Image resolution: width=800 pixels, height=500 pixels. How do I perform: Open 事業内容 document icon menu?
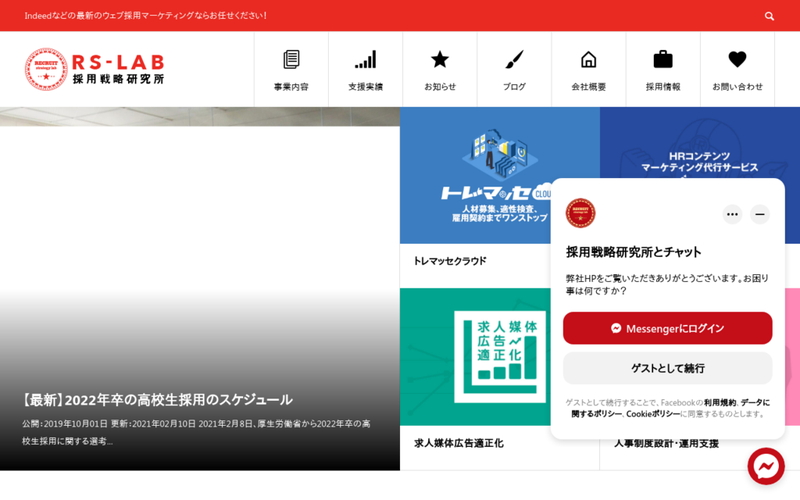pyautogui.click(x=291, y=60)
